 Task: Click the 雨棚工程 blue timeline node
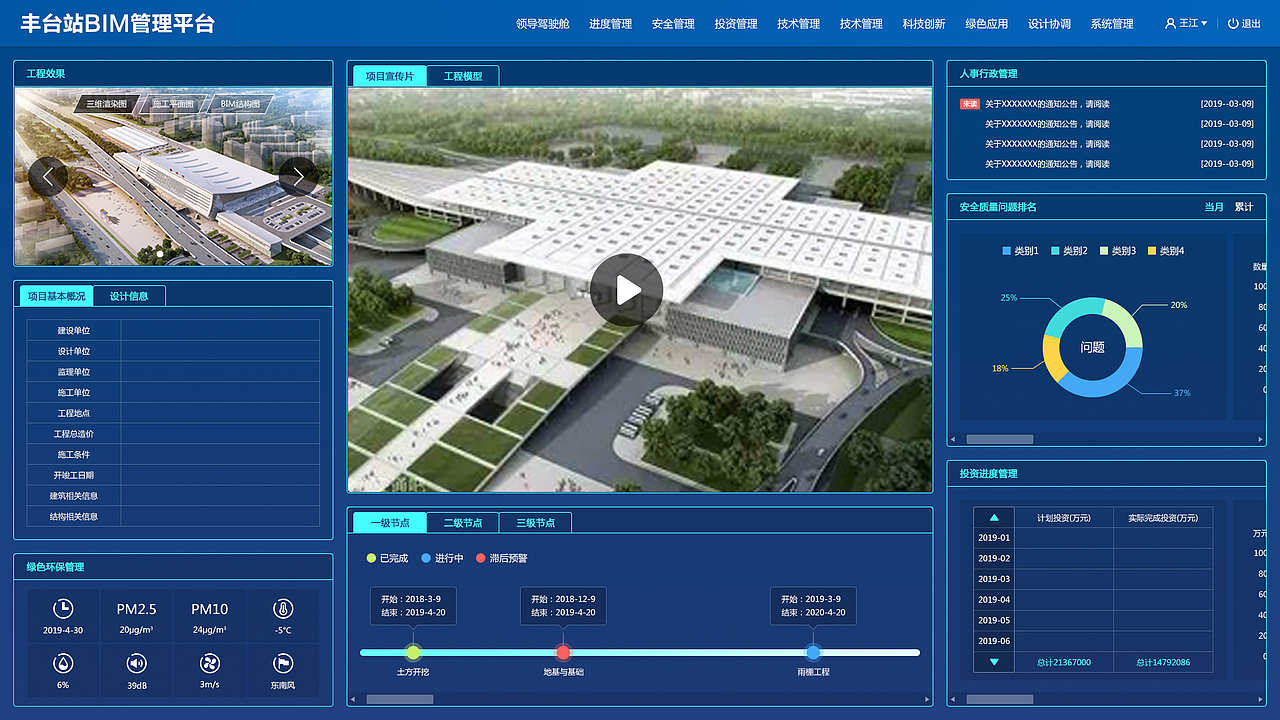point(813,652)
